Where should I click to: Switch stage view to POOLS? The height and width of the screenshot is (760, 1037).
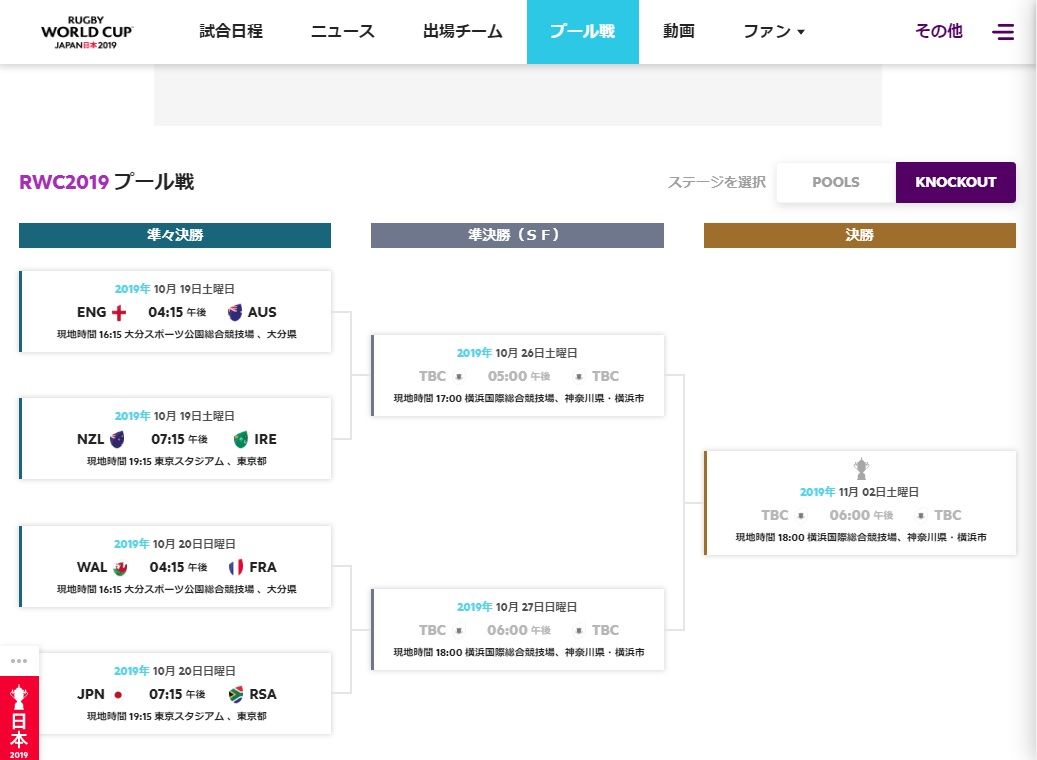(835, 182)
